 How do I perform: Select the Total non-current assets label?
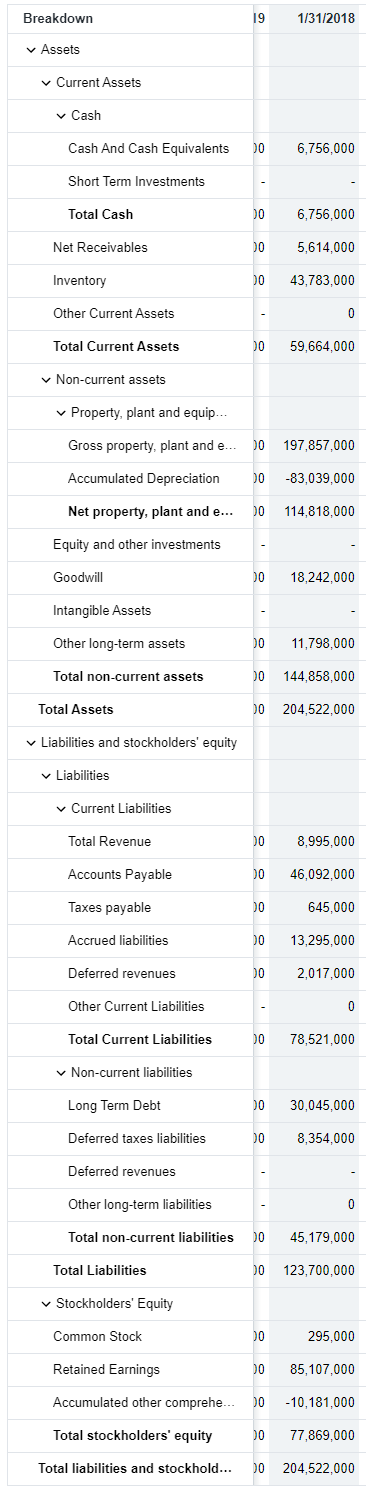click(128, 676)
